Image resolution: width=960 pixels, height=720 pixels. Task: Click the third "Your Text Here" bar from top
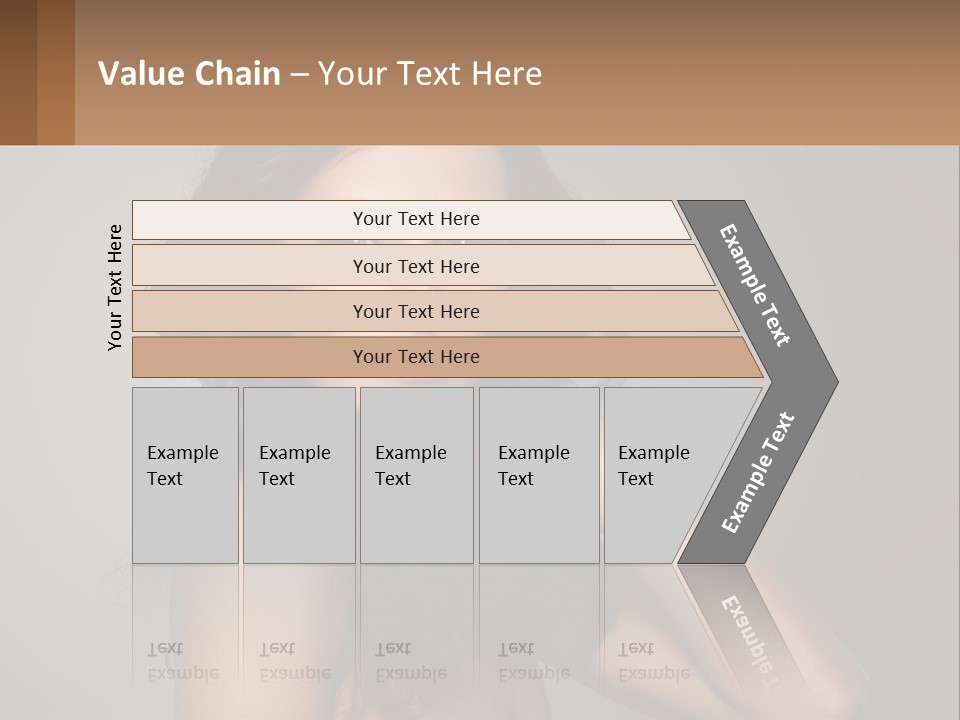click(416, 311)
